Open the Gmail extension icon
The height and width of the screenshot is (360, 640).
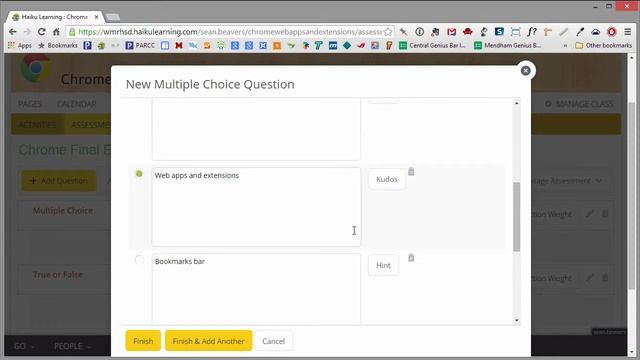451,31
